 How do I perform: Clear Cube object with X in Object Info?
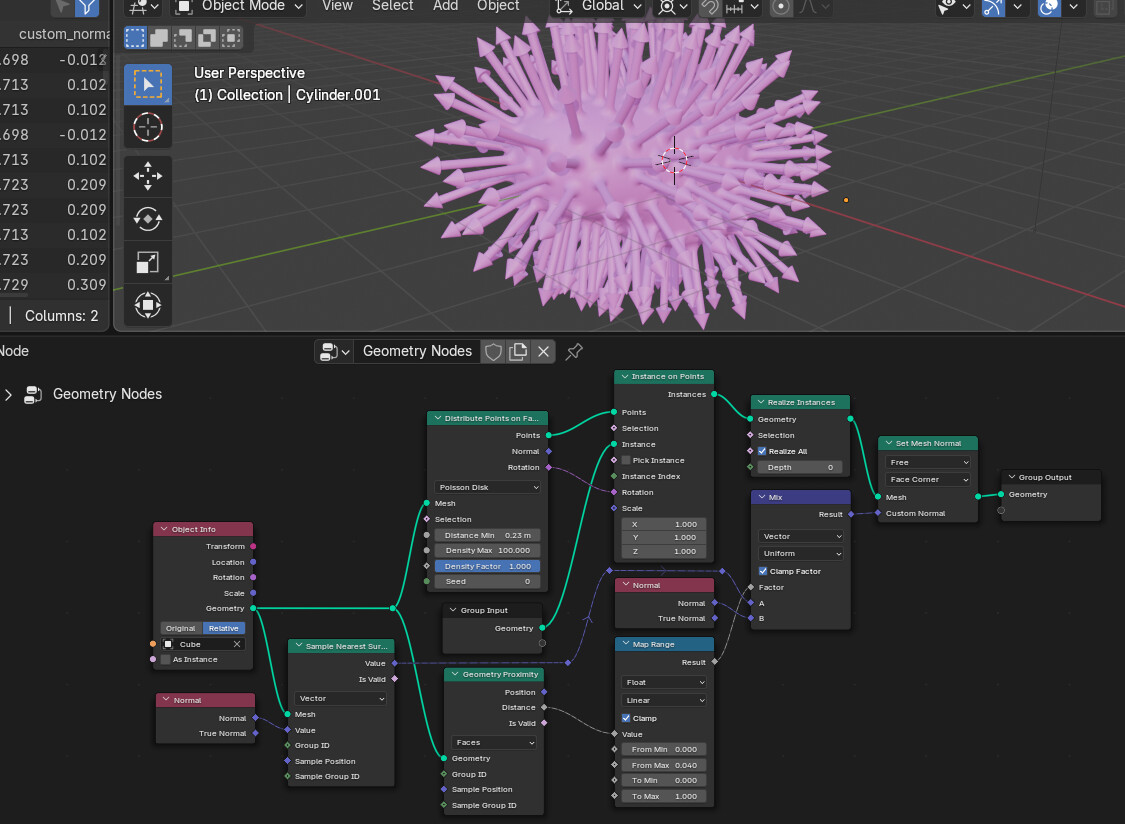(237, 644)
